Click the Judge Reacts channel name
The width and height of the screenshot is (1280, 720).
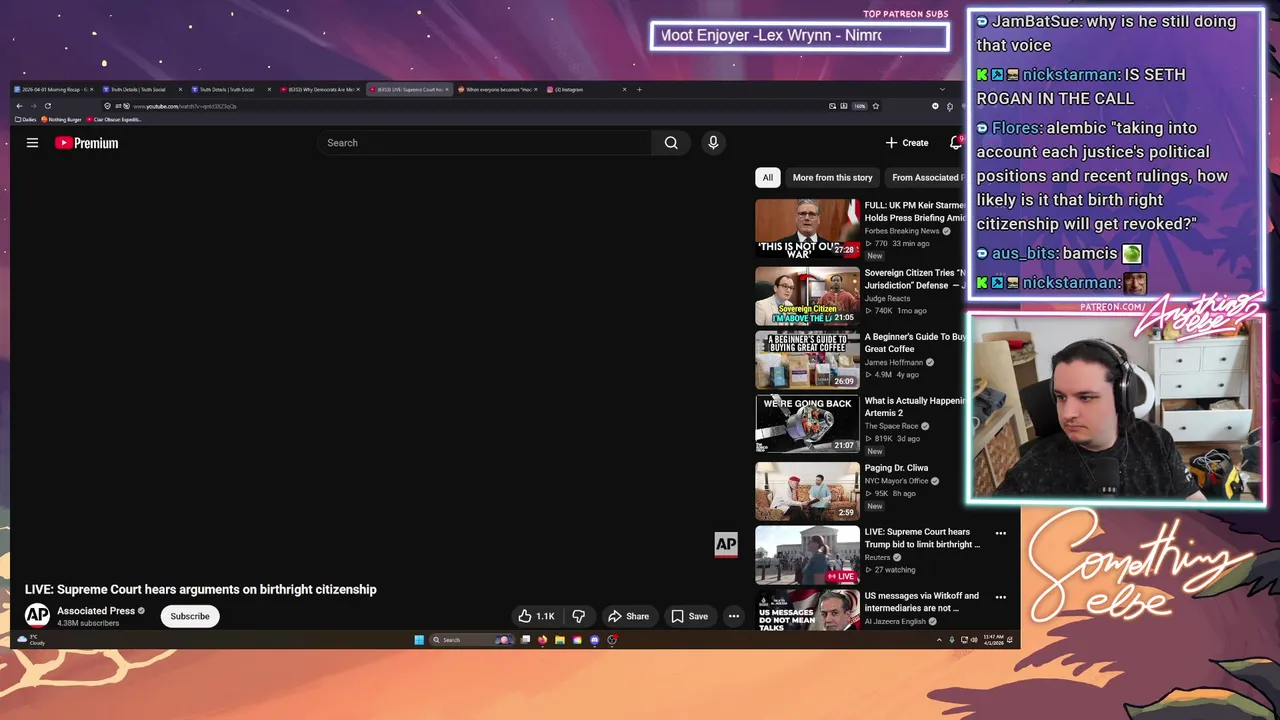[x=890, y=298]
